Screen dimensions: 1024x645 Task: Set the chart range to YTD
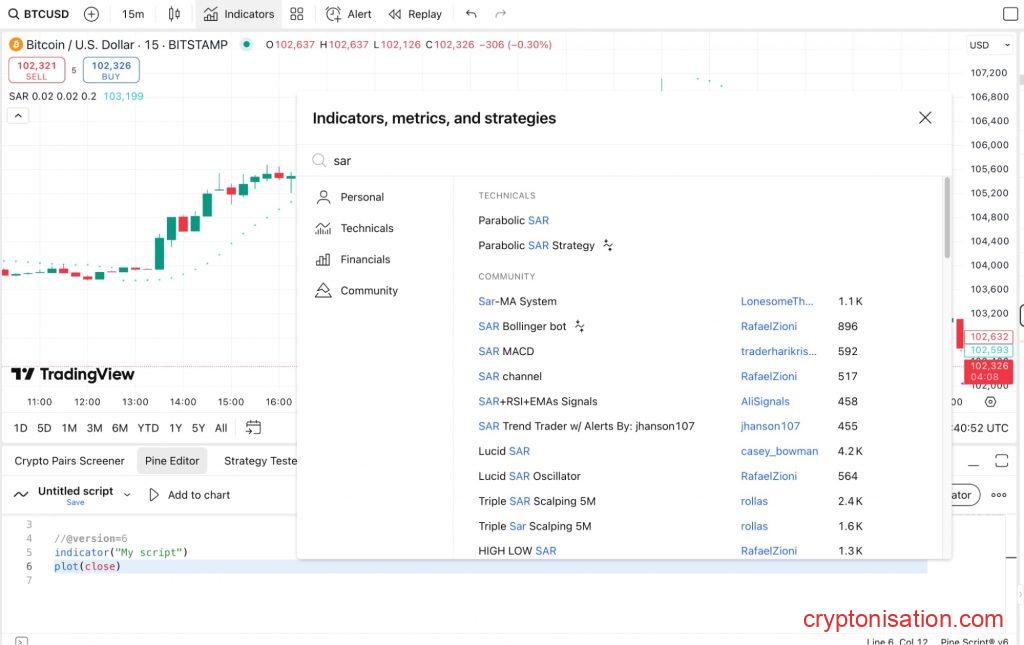tap(148, 428)
